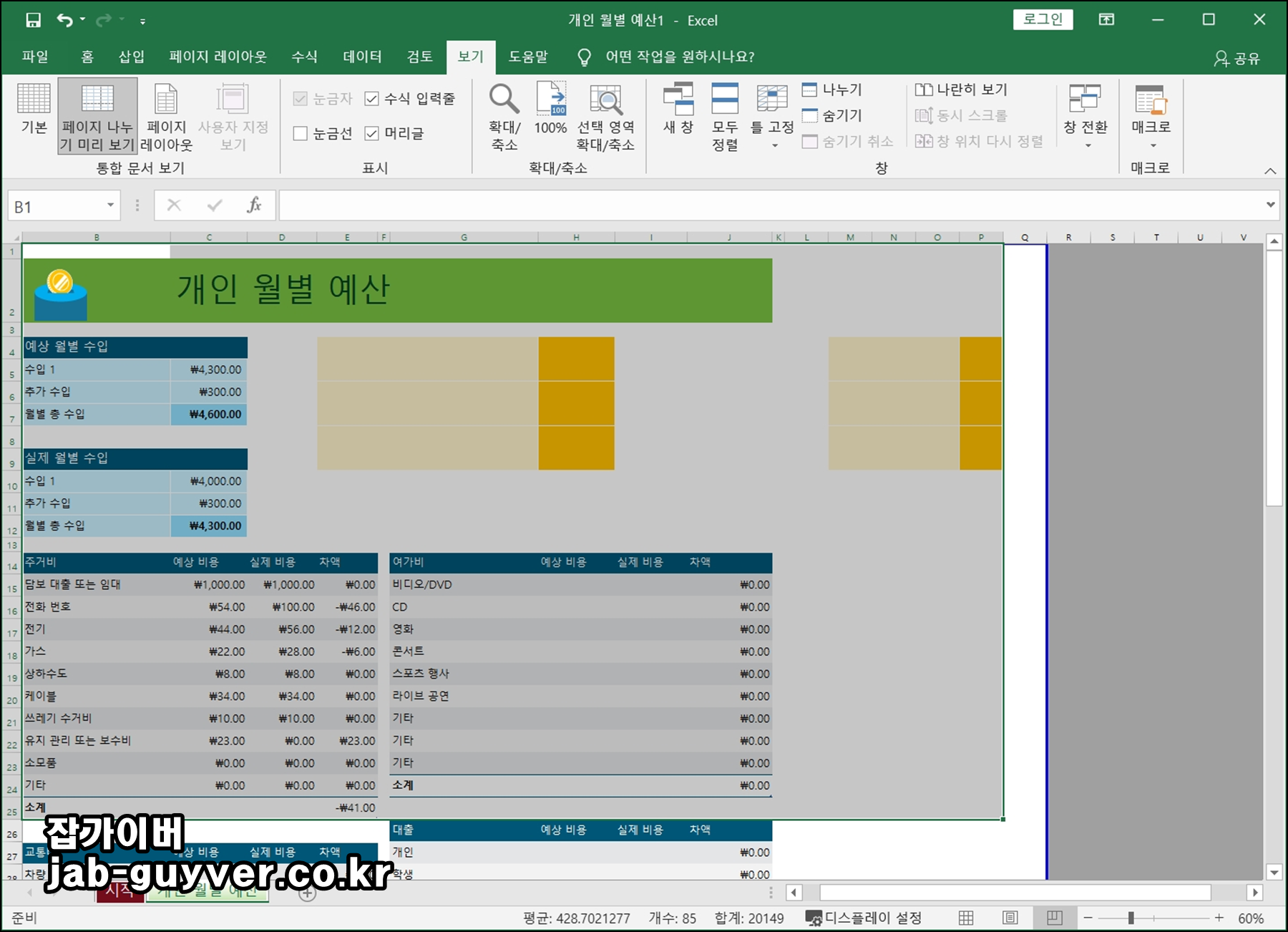Add a new sheet with plus icon
Screen dimensions: 1288x932
coord(308,893)
